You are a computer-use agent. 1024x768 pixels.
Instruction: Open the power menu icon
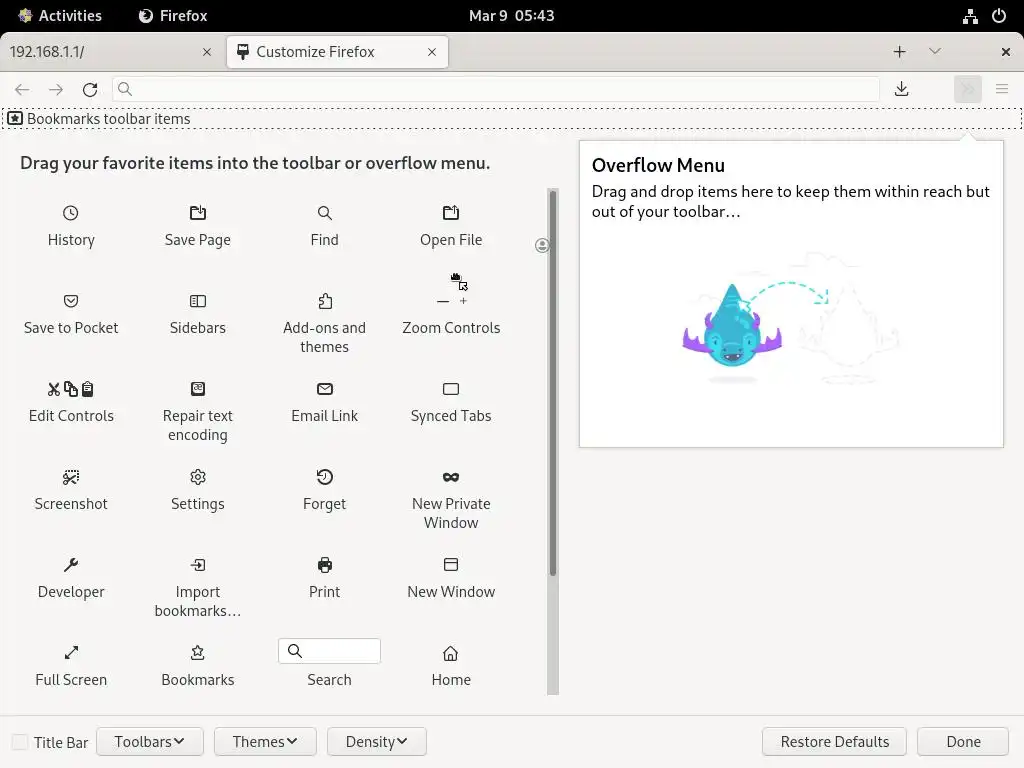[999, 16]
